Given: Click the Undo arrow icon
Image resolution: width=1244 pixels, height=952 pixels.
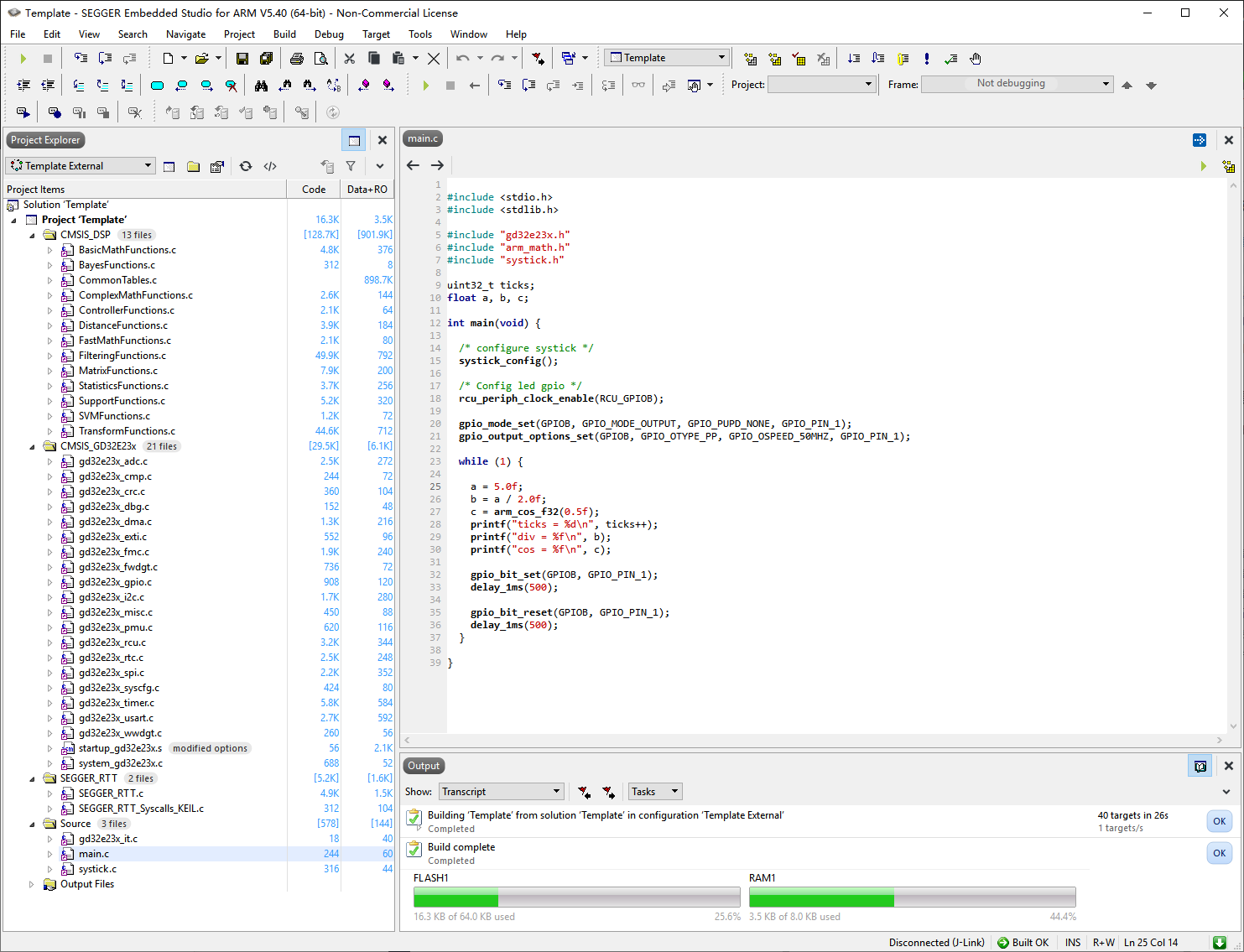Looking at the screenshot, I should 463,59.
